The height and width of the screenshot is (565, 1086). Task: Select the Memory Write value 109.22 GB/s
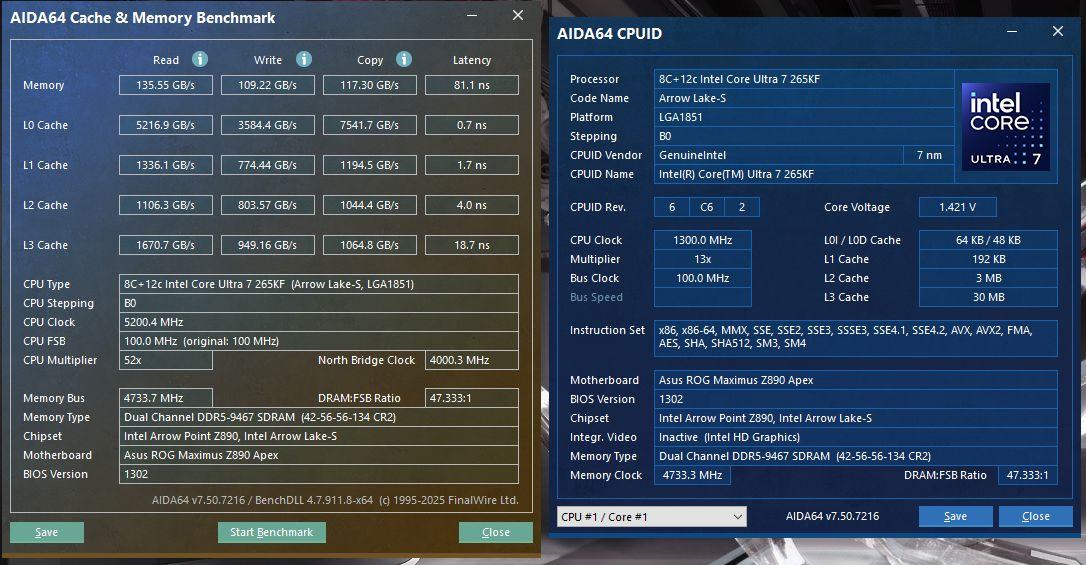click(x=267, y=85)
